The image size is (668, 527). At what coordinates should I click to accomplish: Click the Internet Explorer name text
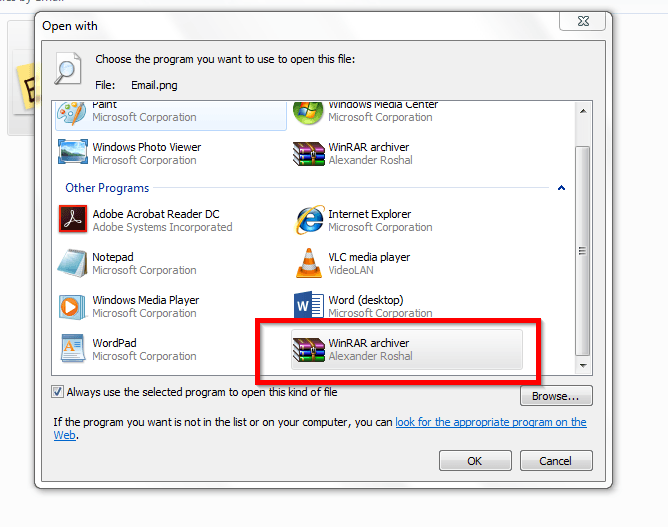pyautogui.click(x=369, y=214)
